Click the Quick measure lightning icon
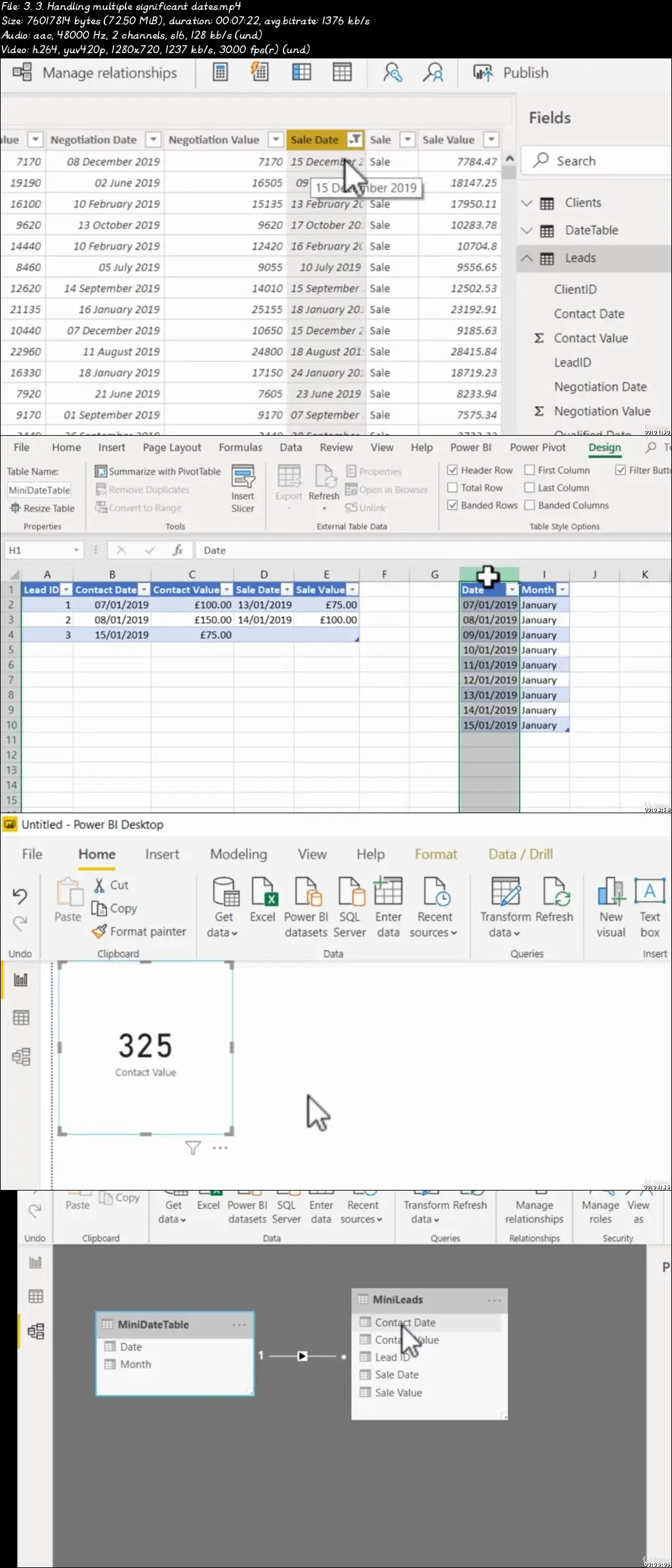 (260, 72)
